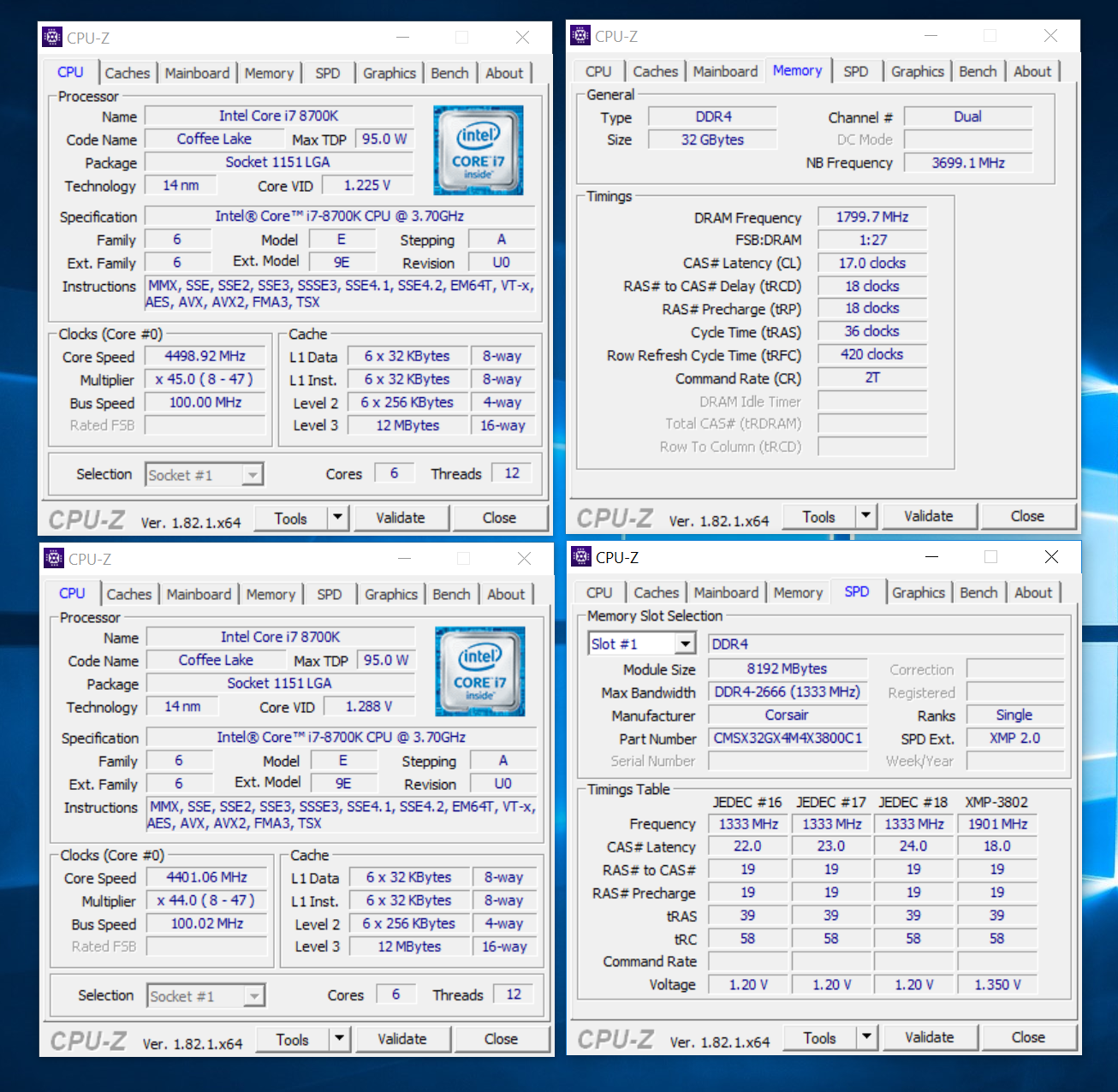Click the Max Bandwidth value DDR4-2666 (1333 MHz)
The height and width of the screenshot is (1092, 1118).
[788, 691]
